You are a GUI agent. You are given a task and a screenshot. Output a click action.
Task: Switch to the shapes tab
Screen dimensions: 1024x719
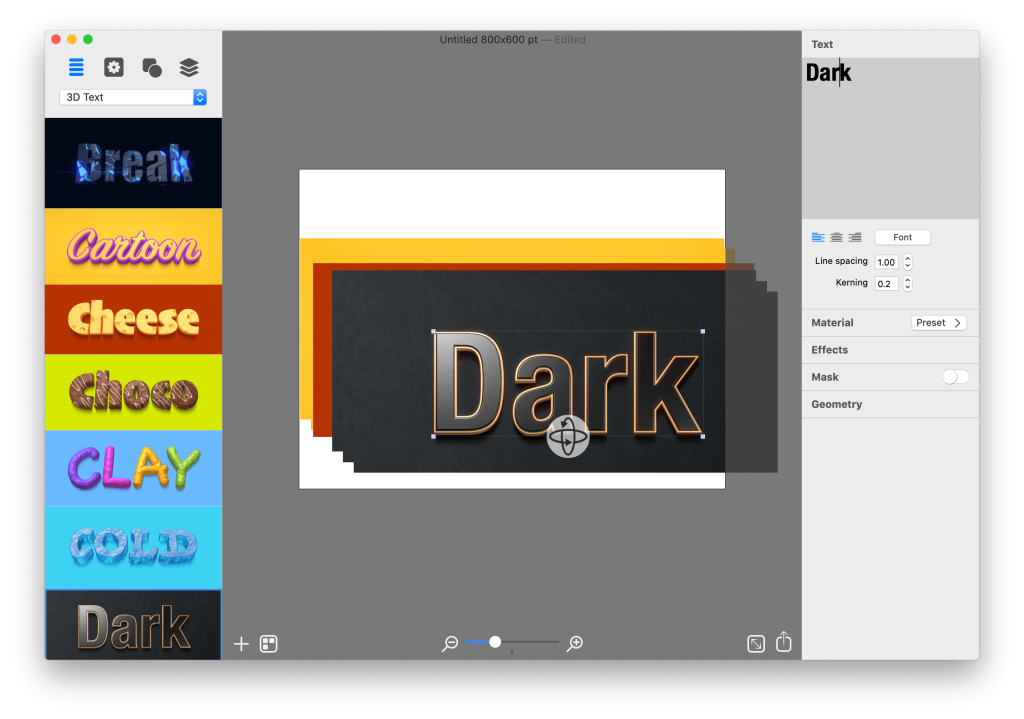(151, 67)
